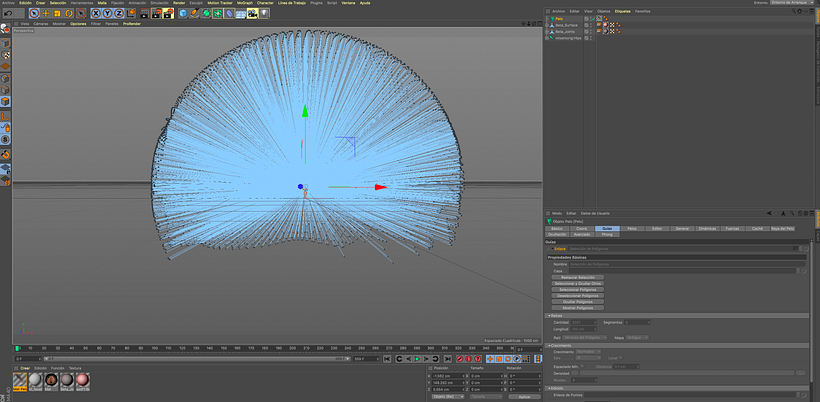This screenshot has height=402, width=820.
Task: Toggle Y axis lock
Action: pyautogui.click(x=108, y=13)
